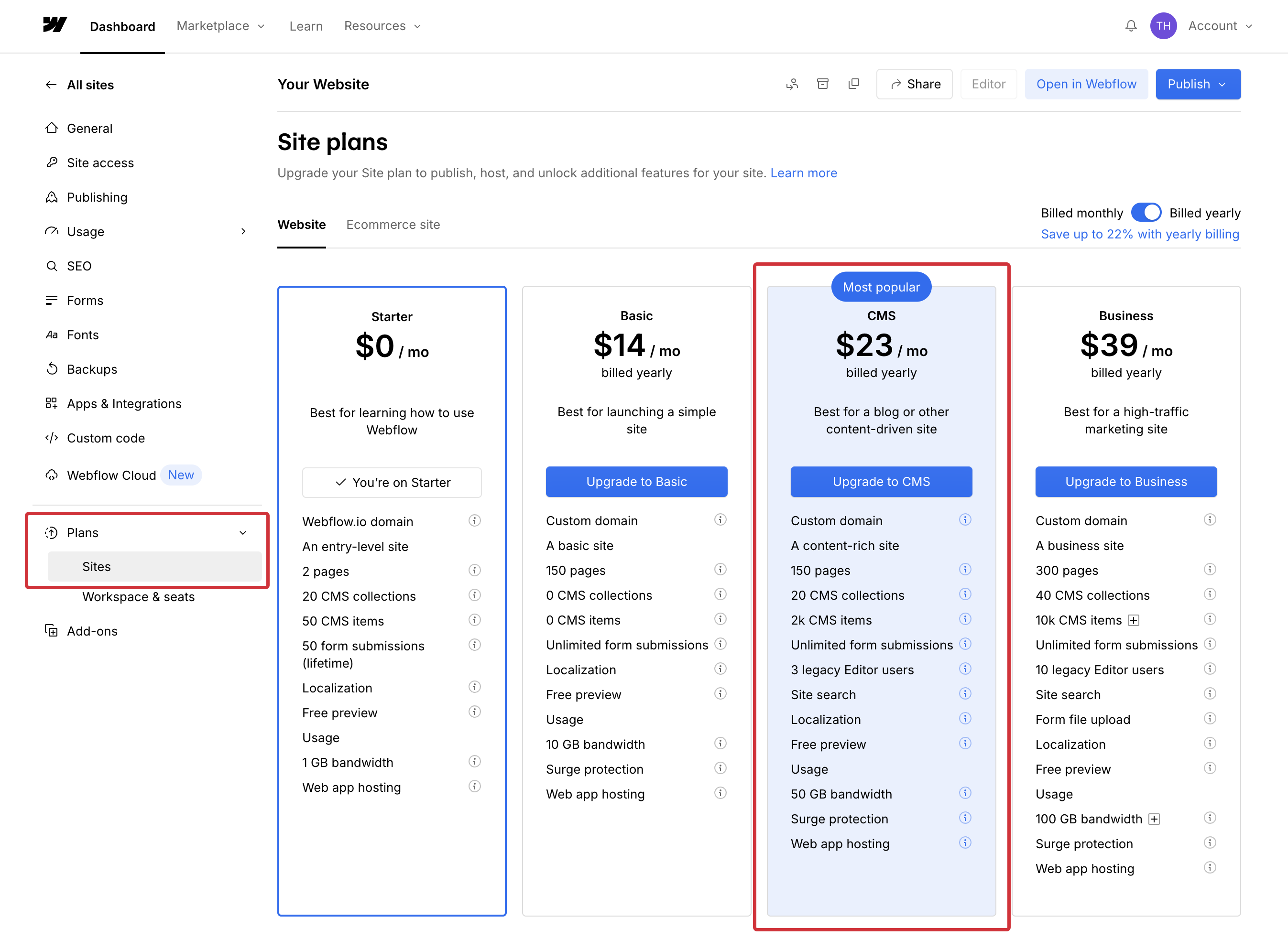Switch to the Ecommerce site tab
Screen dimensions: 1288x950
393,224
